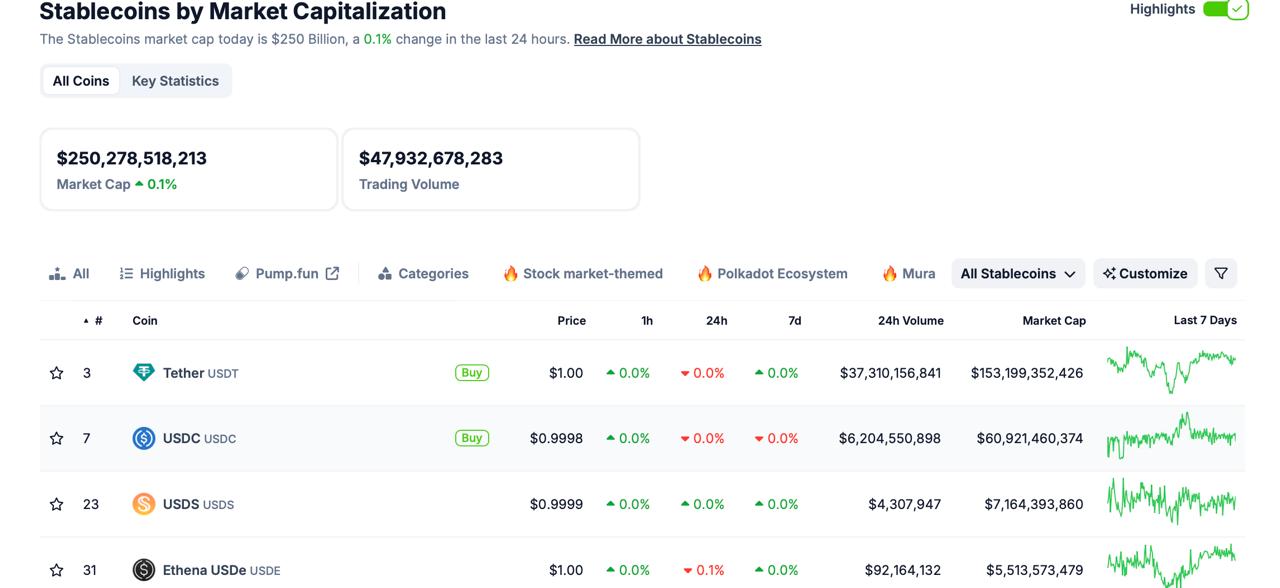Select the Highlights filter tab
1280x588 pixels.
tap(162, 274)
